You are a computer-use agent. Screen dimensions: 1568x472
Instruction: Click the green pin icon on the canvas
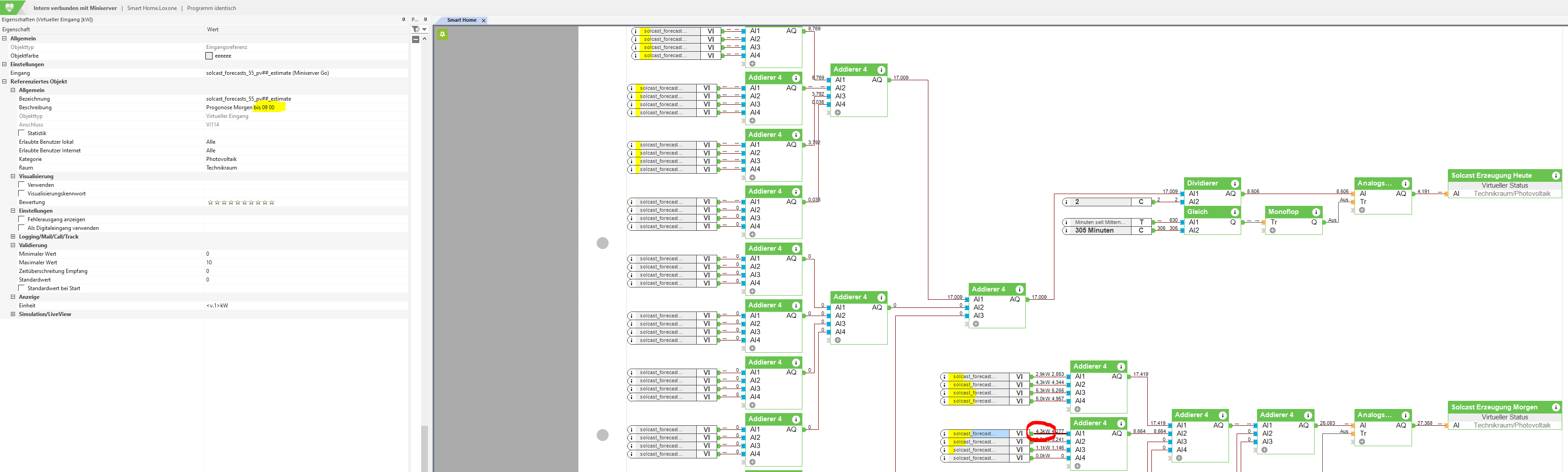442,34
